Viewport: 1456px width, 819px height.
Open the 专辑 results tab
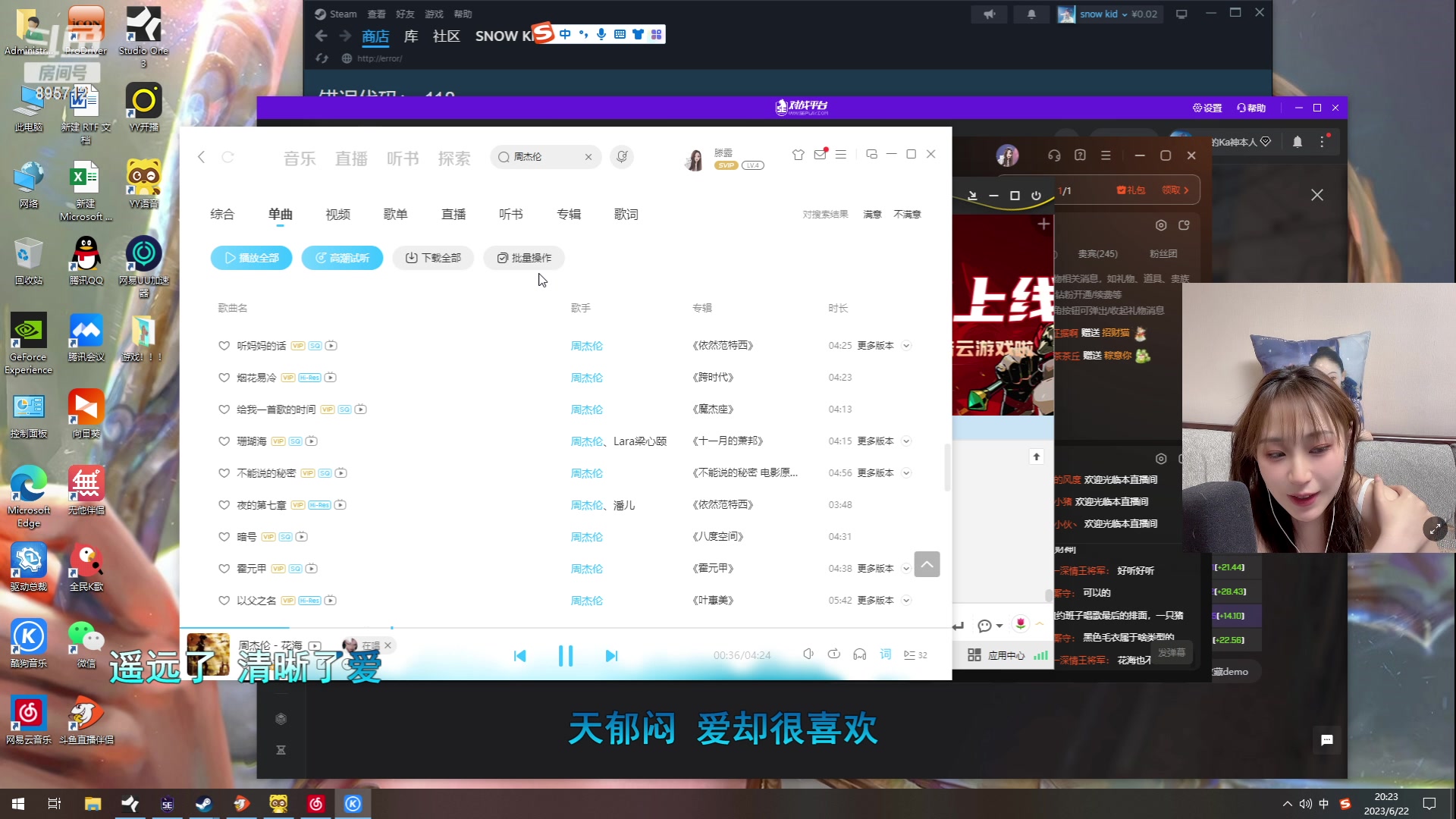(569, 214)
